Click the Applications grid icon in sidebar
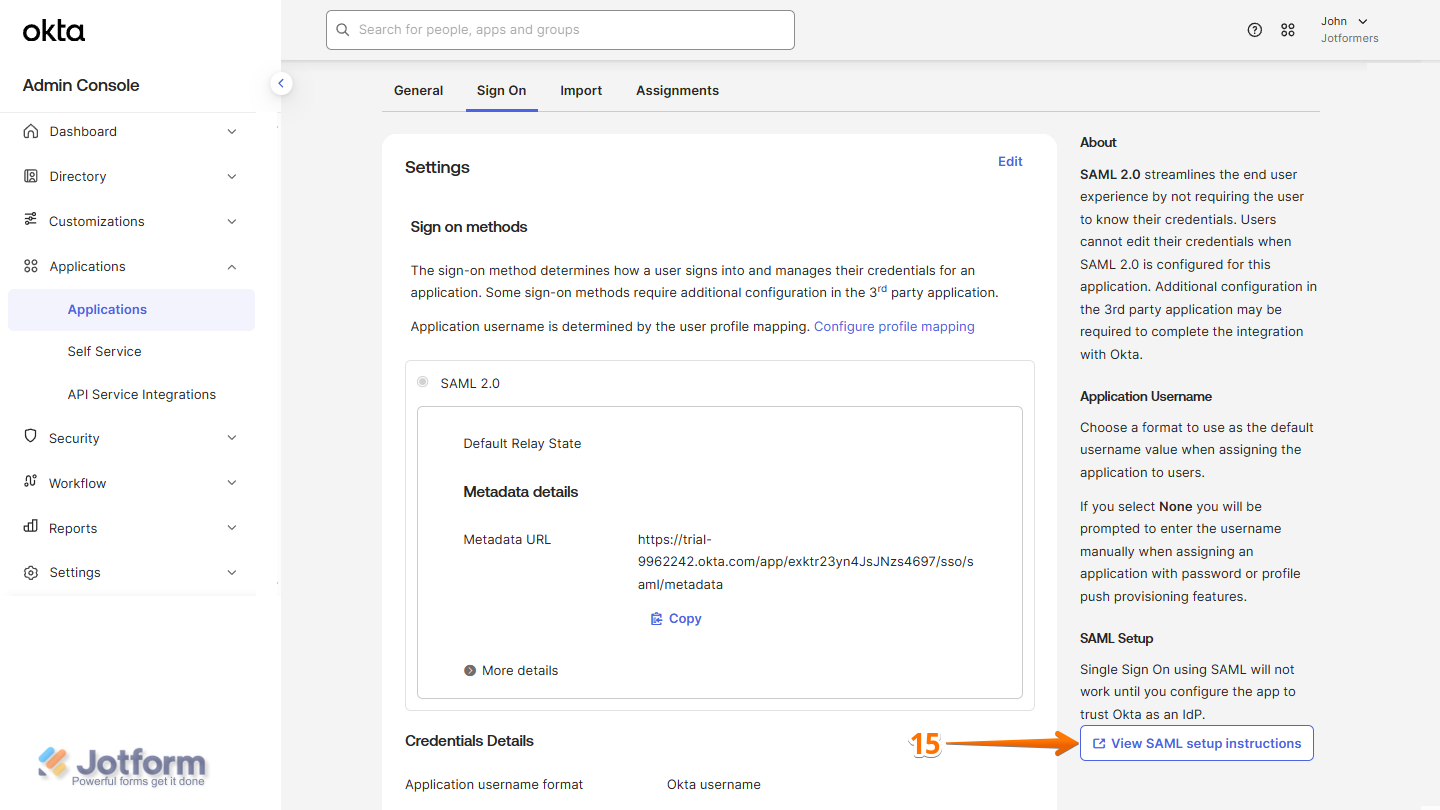Screen dimensions: 1440x810 point(31,266)
